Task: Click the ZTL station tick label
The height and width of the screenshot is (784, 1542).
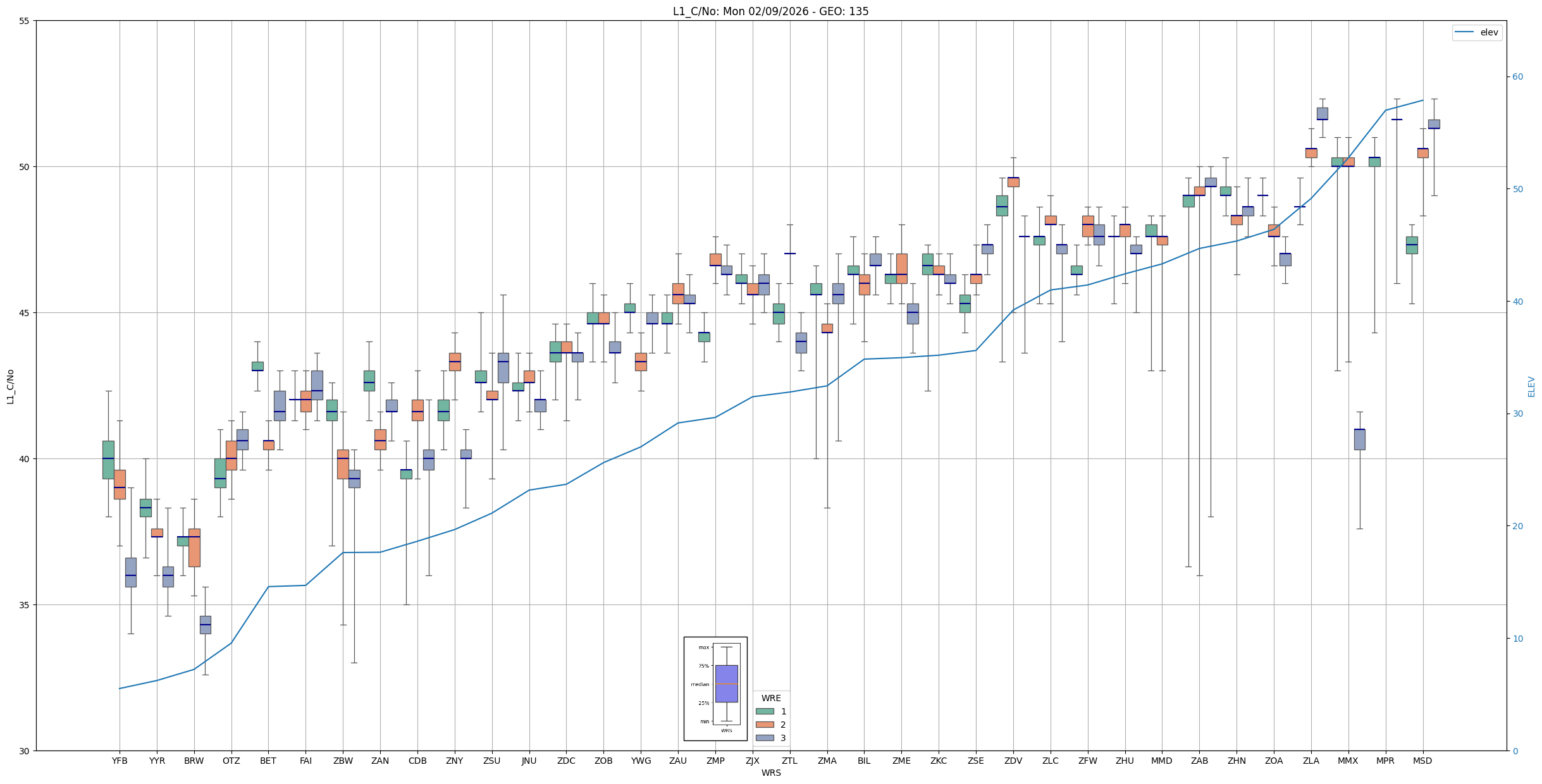Action: pos(789,761)
